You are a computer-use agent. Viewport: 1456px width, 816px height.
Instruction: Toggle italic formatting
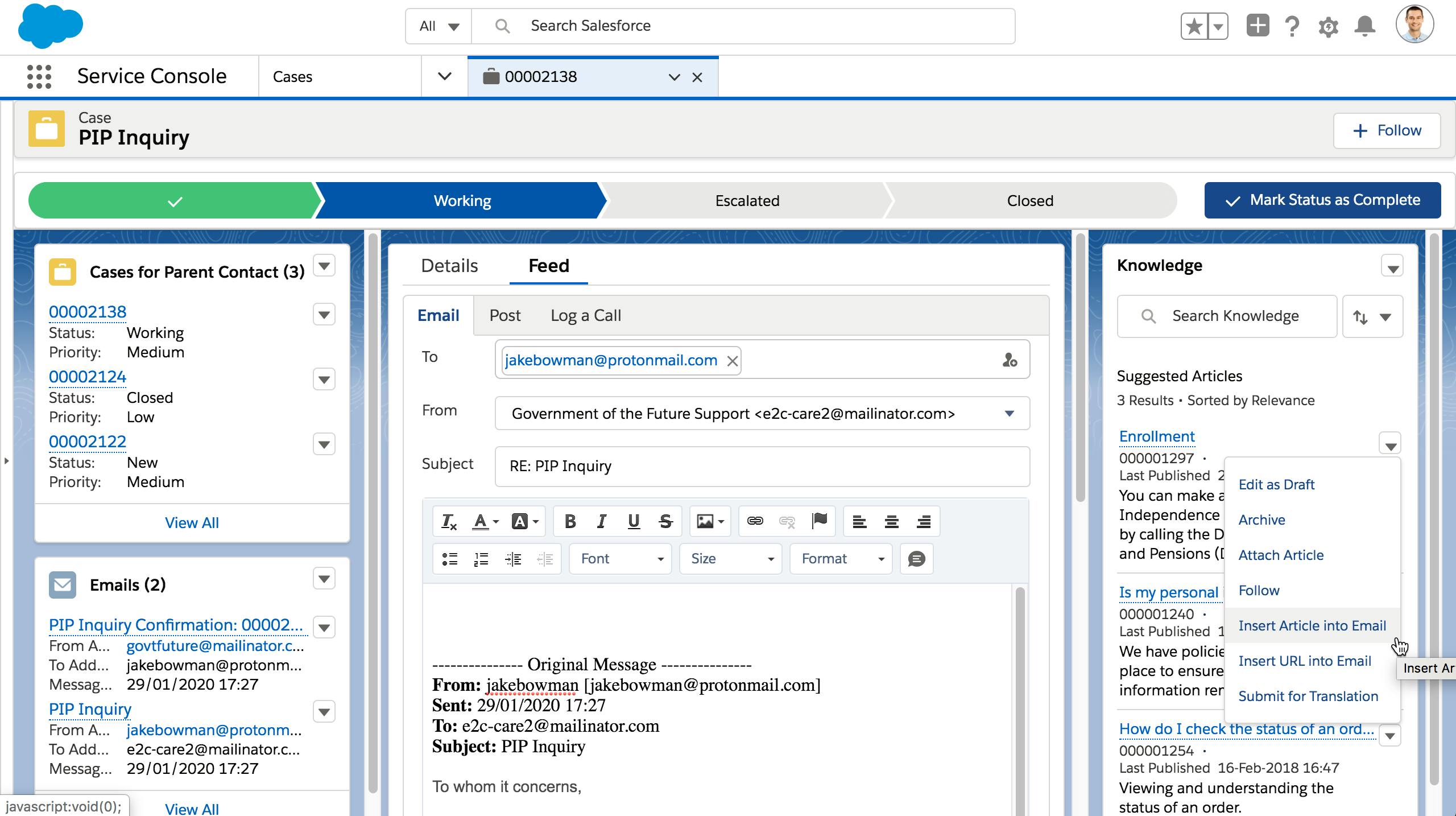(x=601, y=521)
